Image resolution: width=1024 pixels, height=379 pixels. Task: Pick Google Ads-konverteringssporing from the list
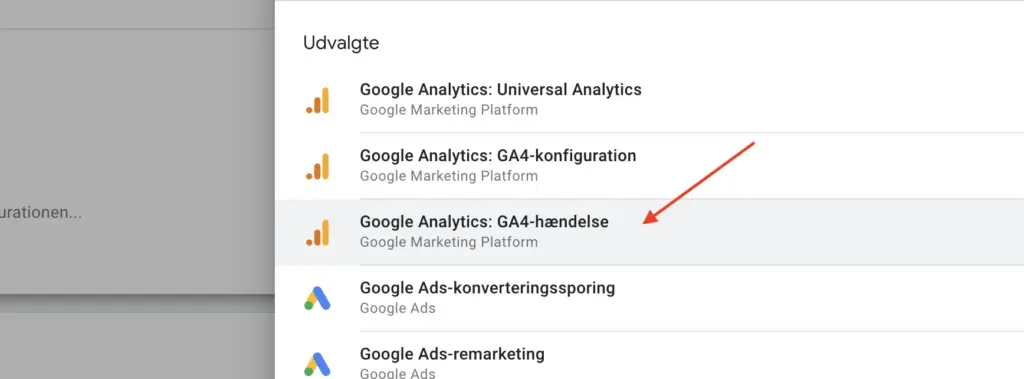487,288
